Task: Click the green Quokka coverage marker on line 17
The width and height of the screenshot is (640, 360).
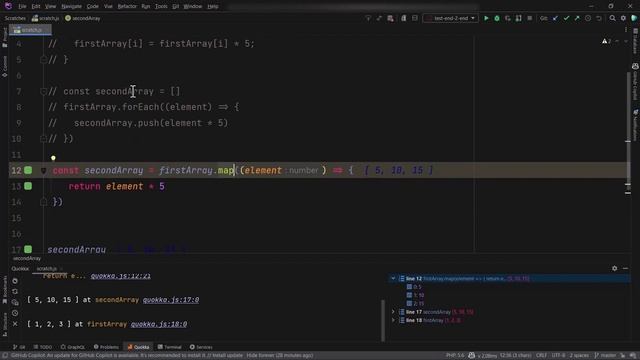Action: tap(28, 249)
